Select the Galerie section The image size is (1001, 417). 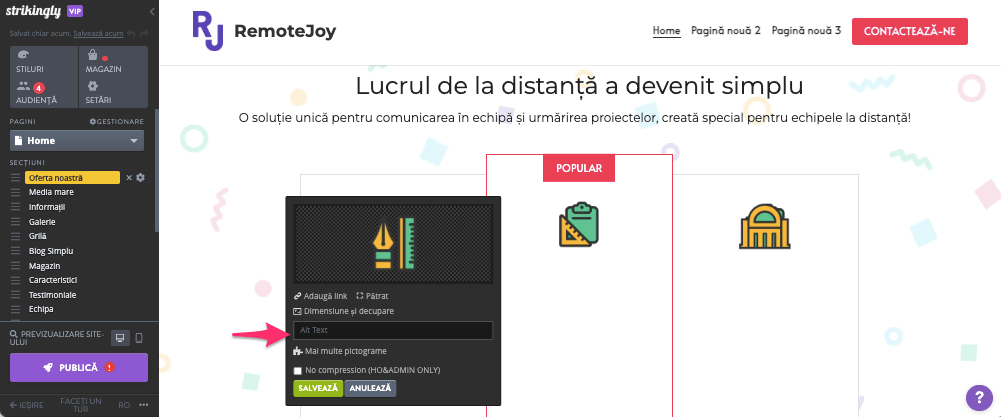pyautogui.click(x=42, y=222)
